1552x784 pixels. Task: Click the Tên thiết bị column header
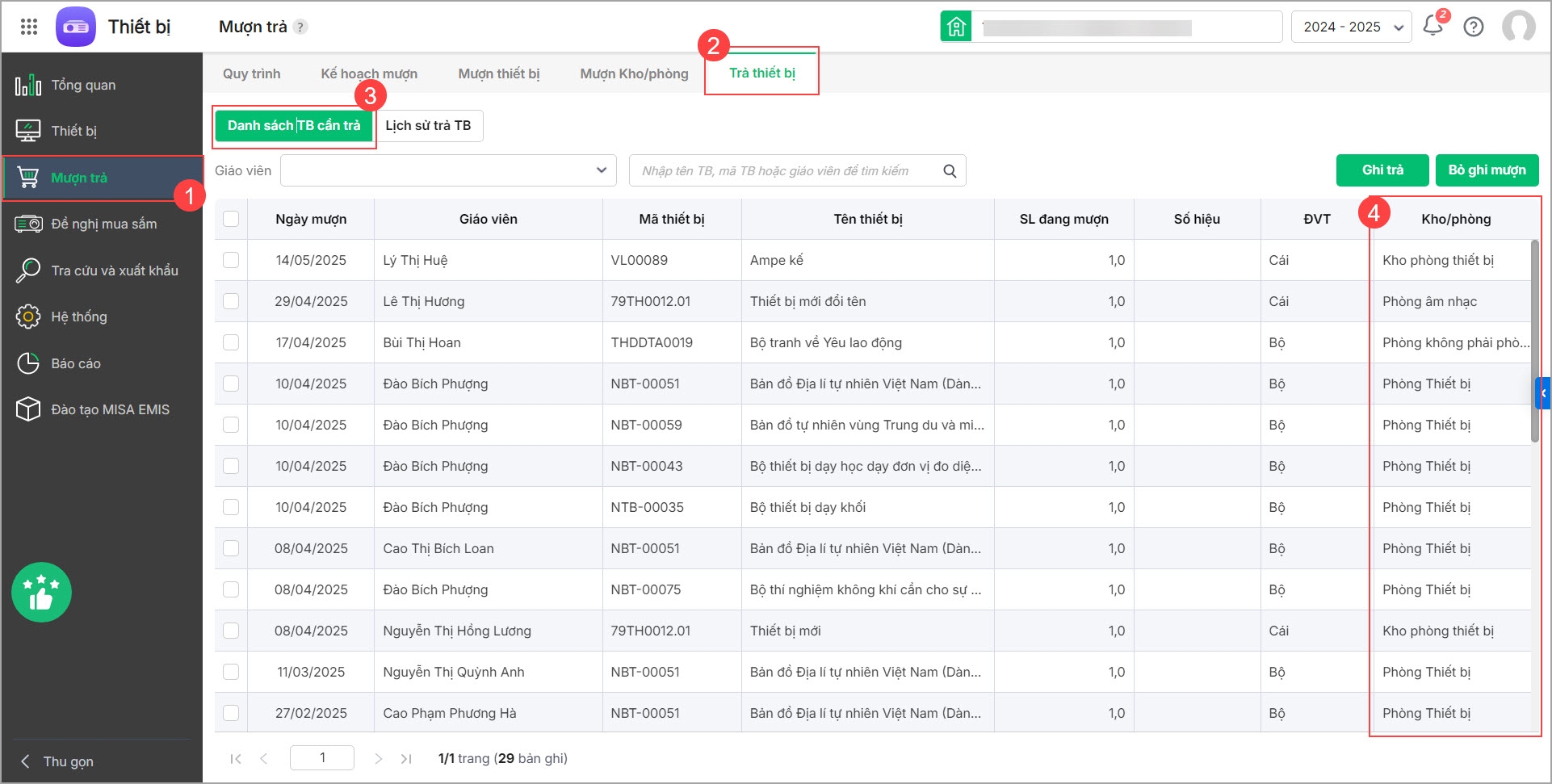868,220
